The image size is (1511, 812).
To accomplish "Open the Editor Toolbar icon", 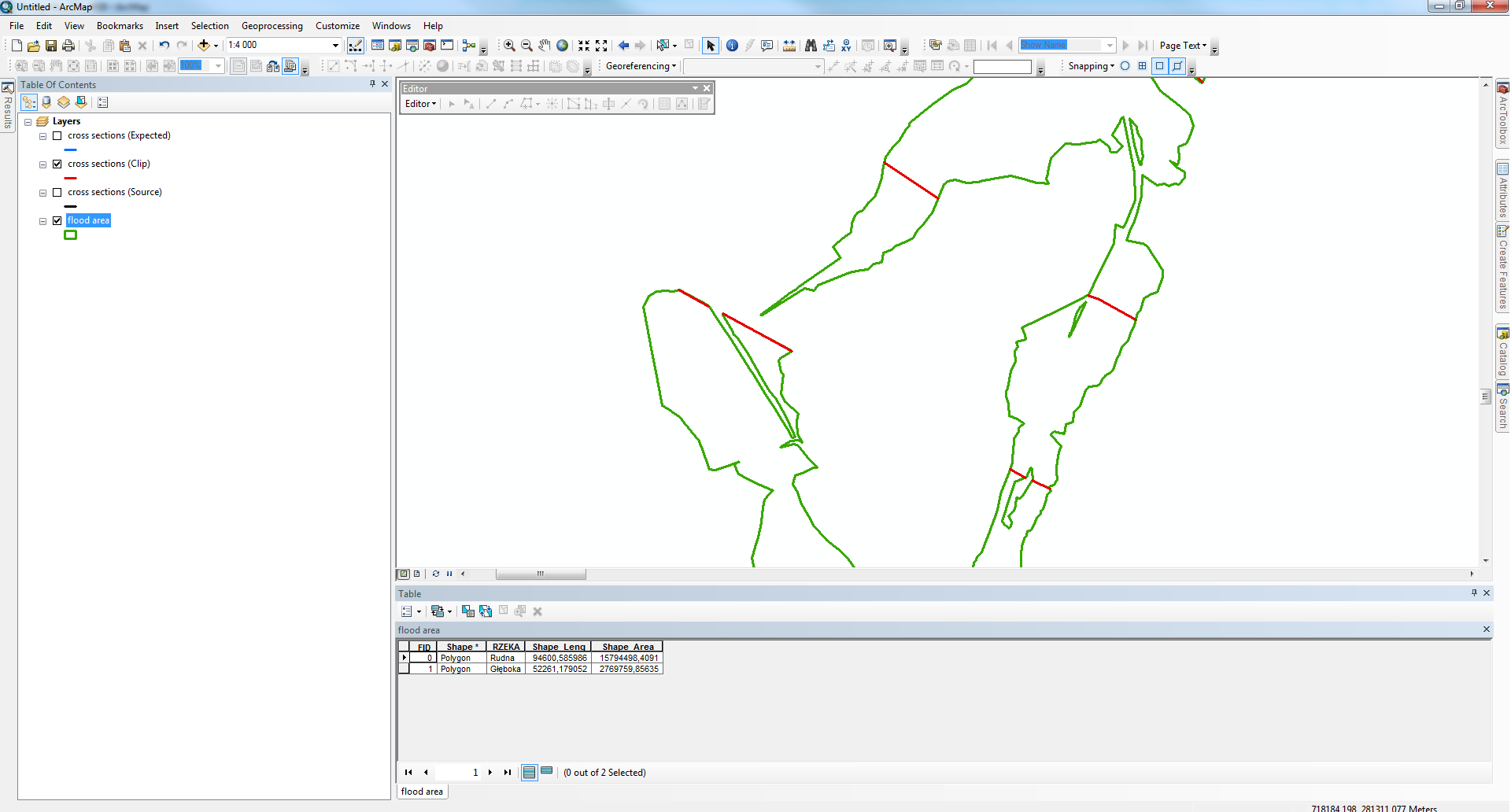I will pyautogui.click(x=356, y=46).
